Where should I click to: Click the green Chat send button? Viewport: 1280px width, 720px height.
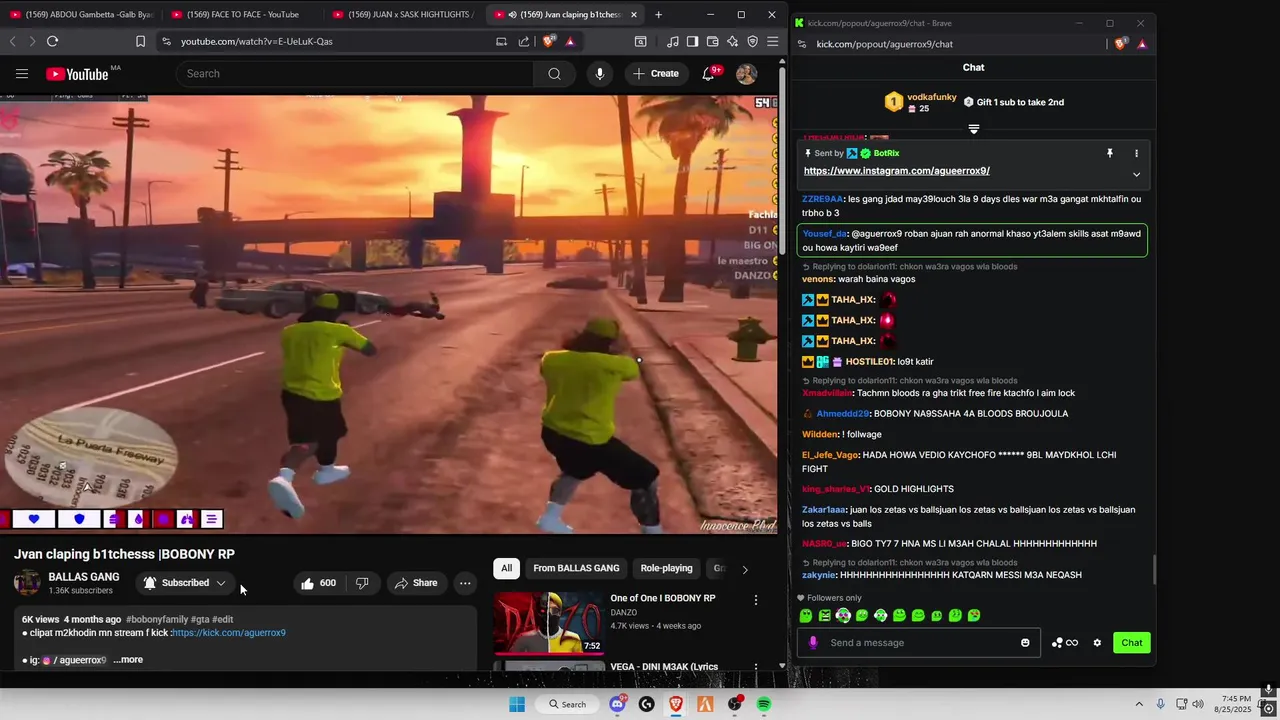(x=1131, y=642)
